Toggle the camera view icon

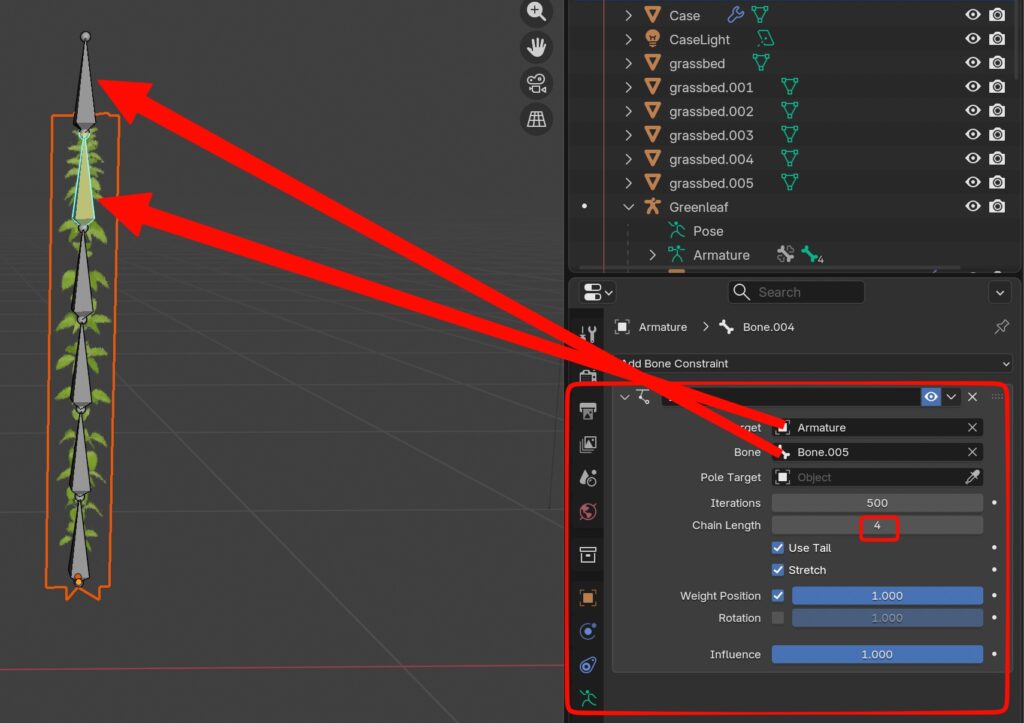click(537, 83)
